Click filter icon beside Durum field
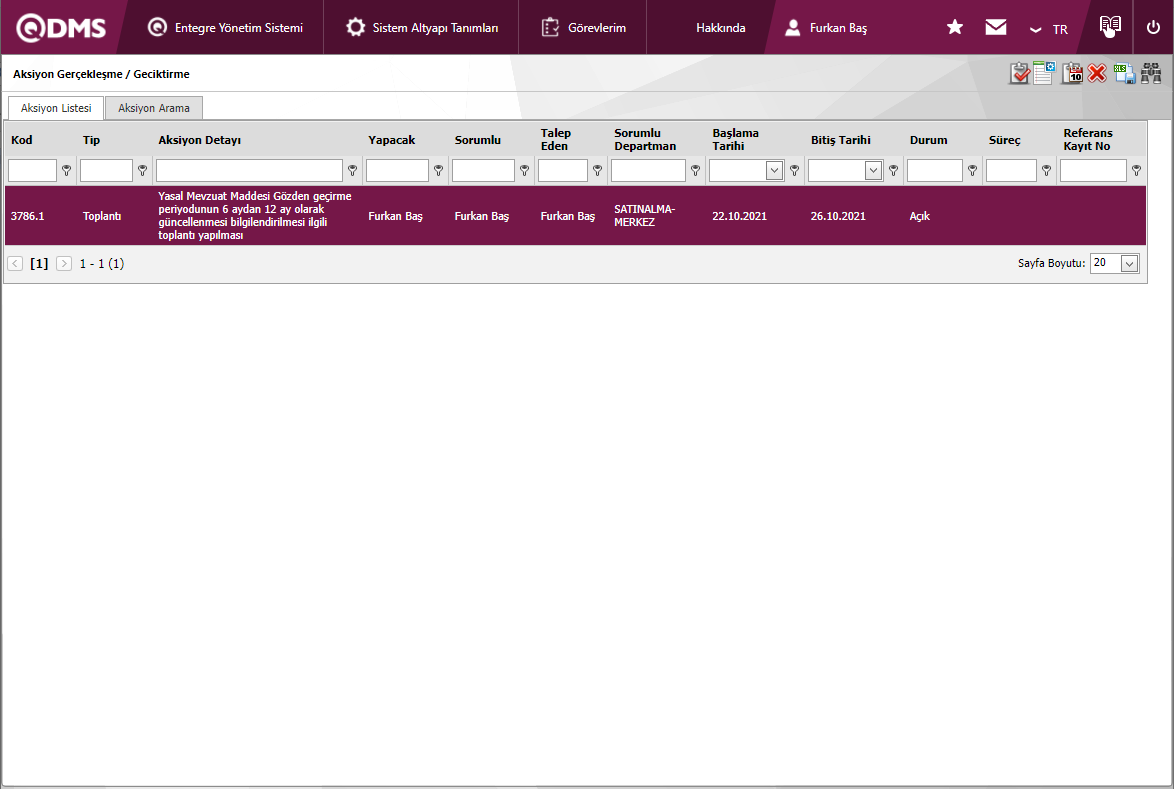Image resolution: width=1174 pixels, height=789 pixels. click(972, 171)
